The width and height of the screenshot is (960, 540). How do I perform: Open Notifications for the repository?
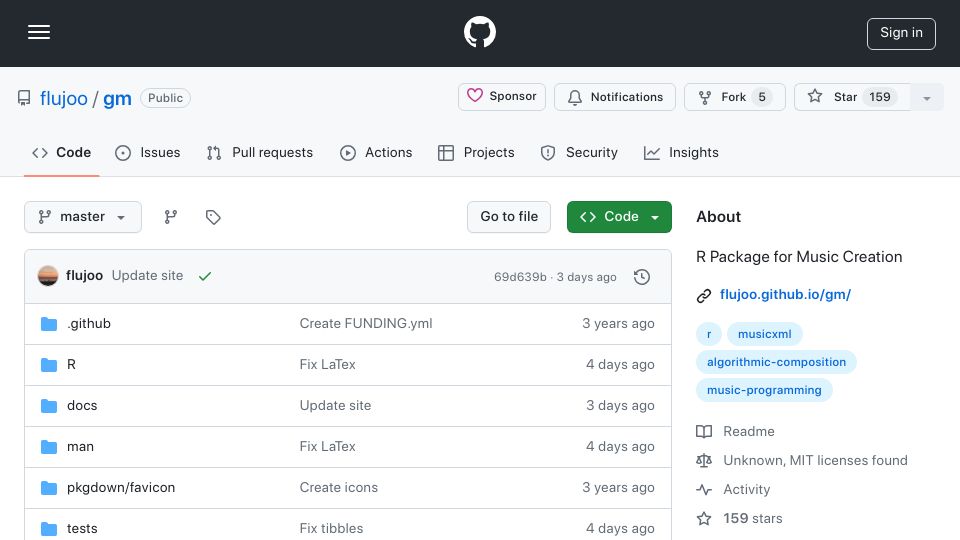pyautogui.click(x=615, y=97)
